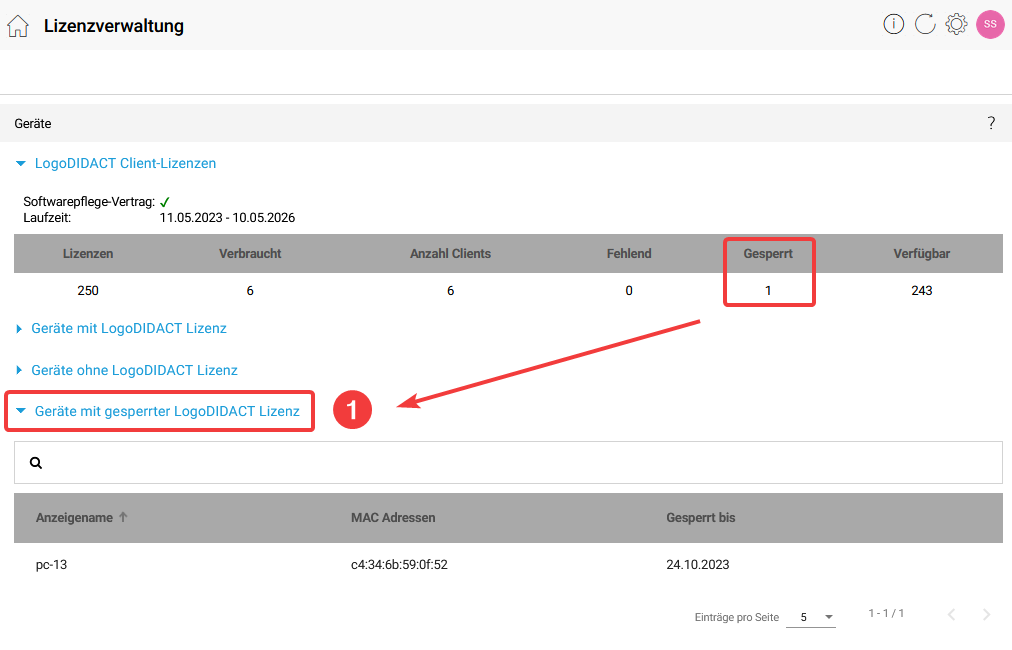Image resolution: width=1012 pixels, height=650 pixels.
Task: Click the search magnifier icon
Action: point(36,463)
